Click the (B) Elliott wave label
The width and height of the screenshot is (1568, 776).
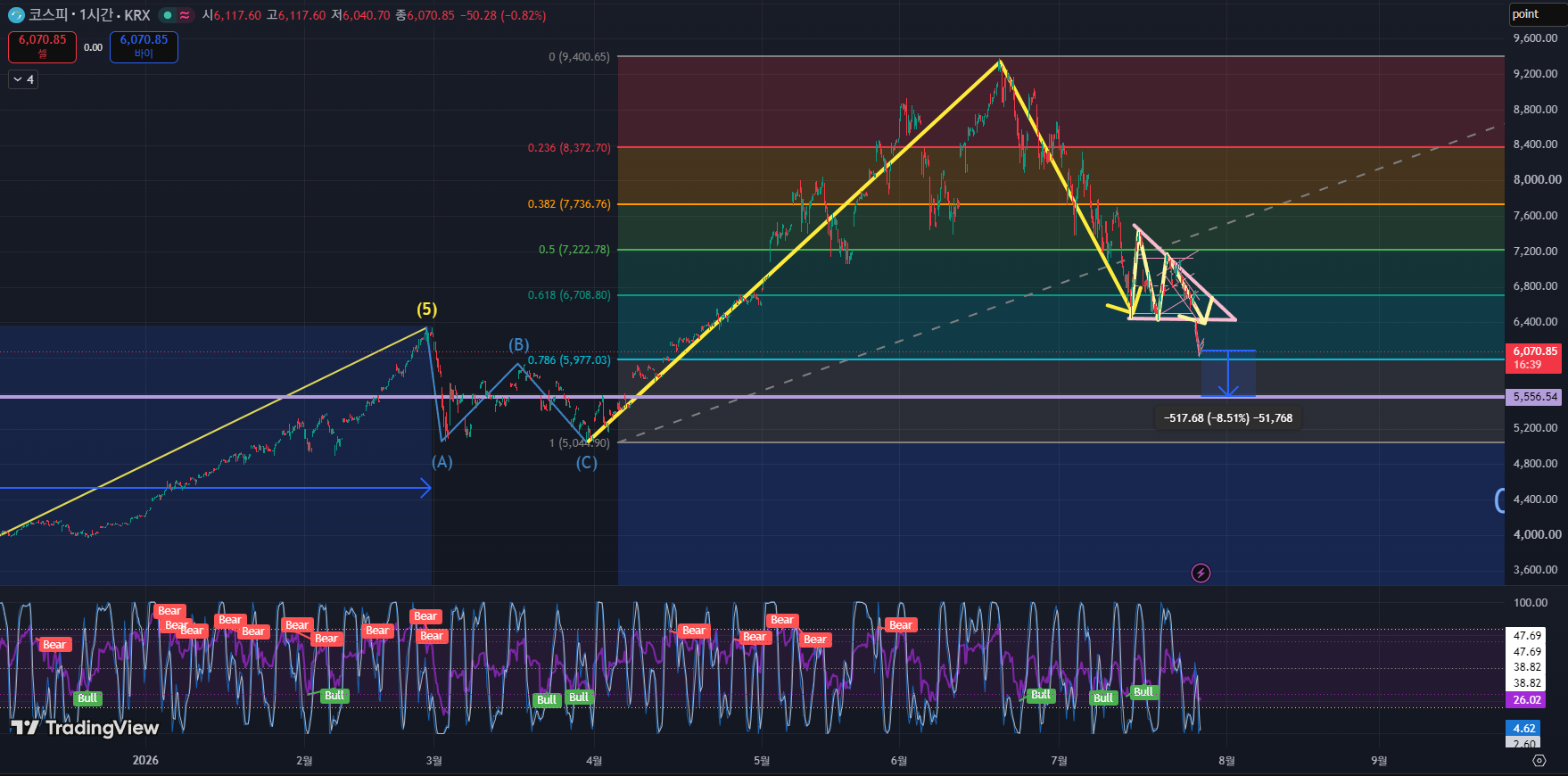coord(519,344)
